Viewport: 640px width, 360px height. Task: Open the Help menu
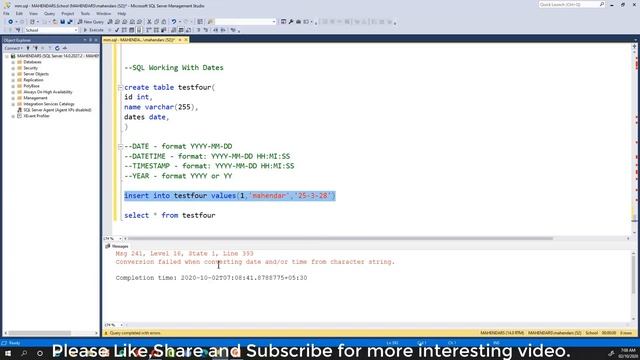tap(122, 13)
